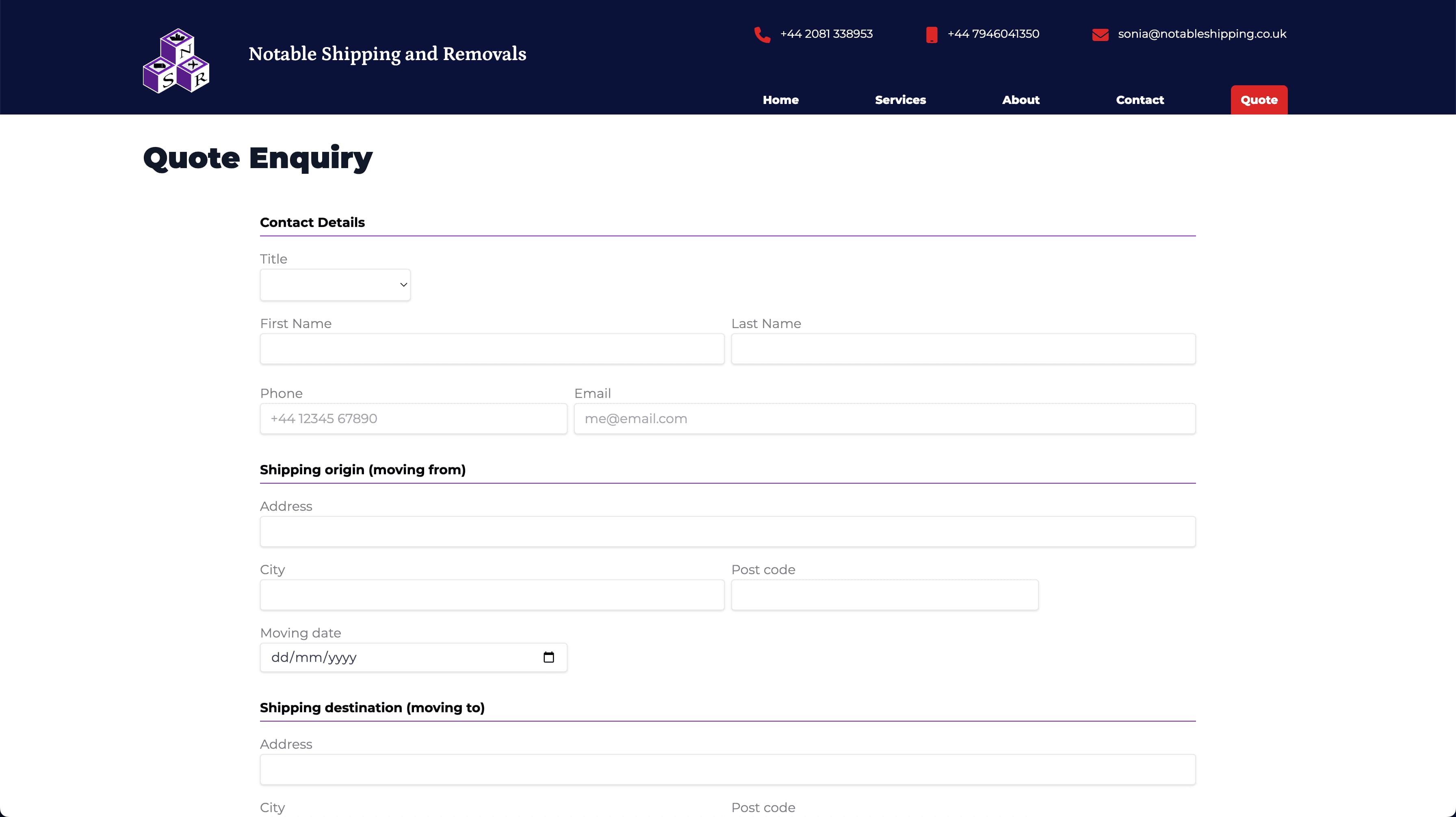Click the Shipping origin City field
This screenshot has height=817, width=1456.
(x=492, y=595)
